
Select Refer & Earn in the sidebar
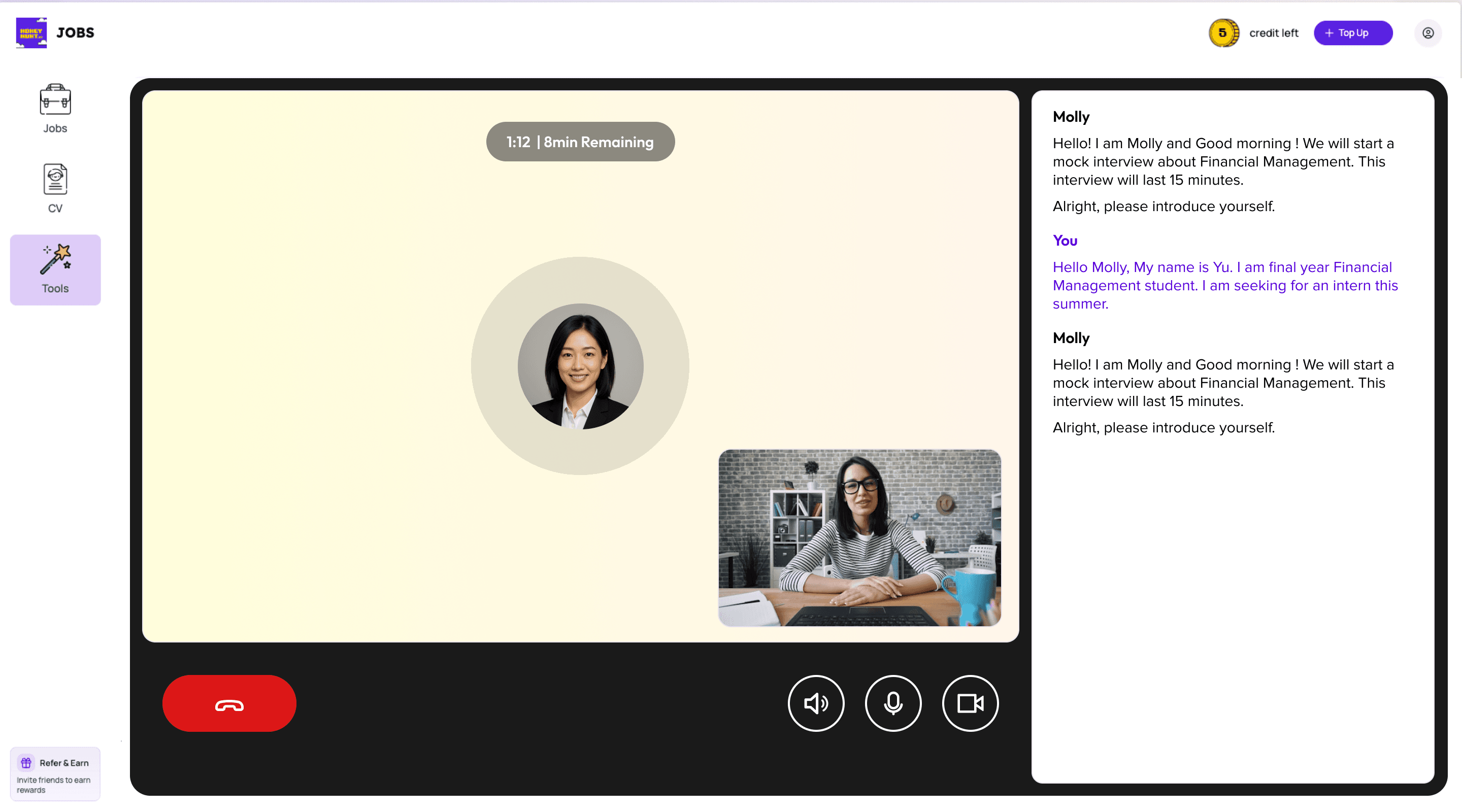(x=55, y=773)
